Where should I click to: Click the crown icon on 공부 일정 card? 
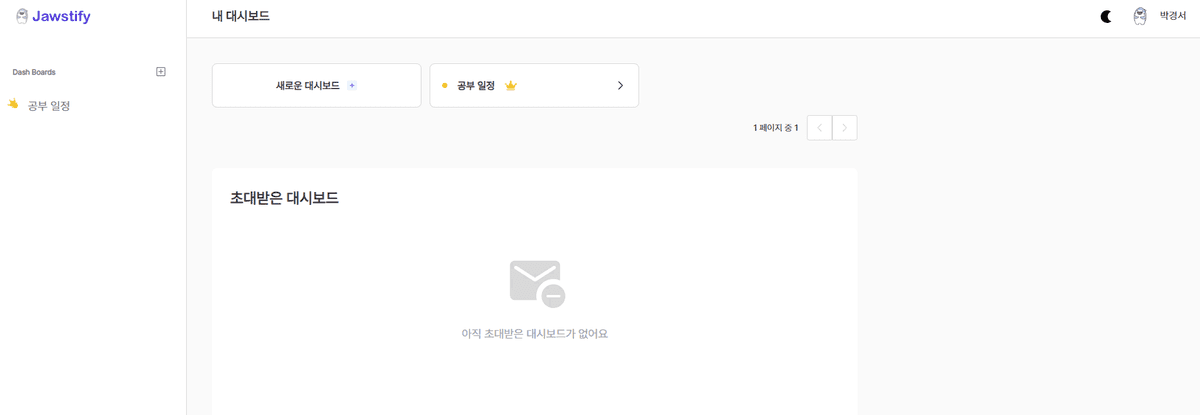[x=510, y=86]
